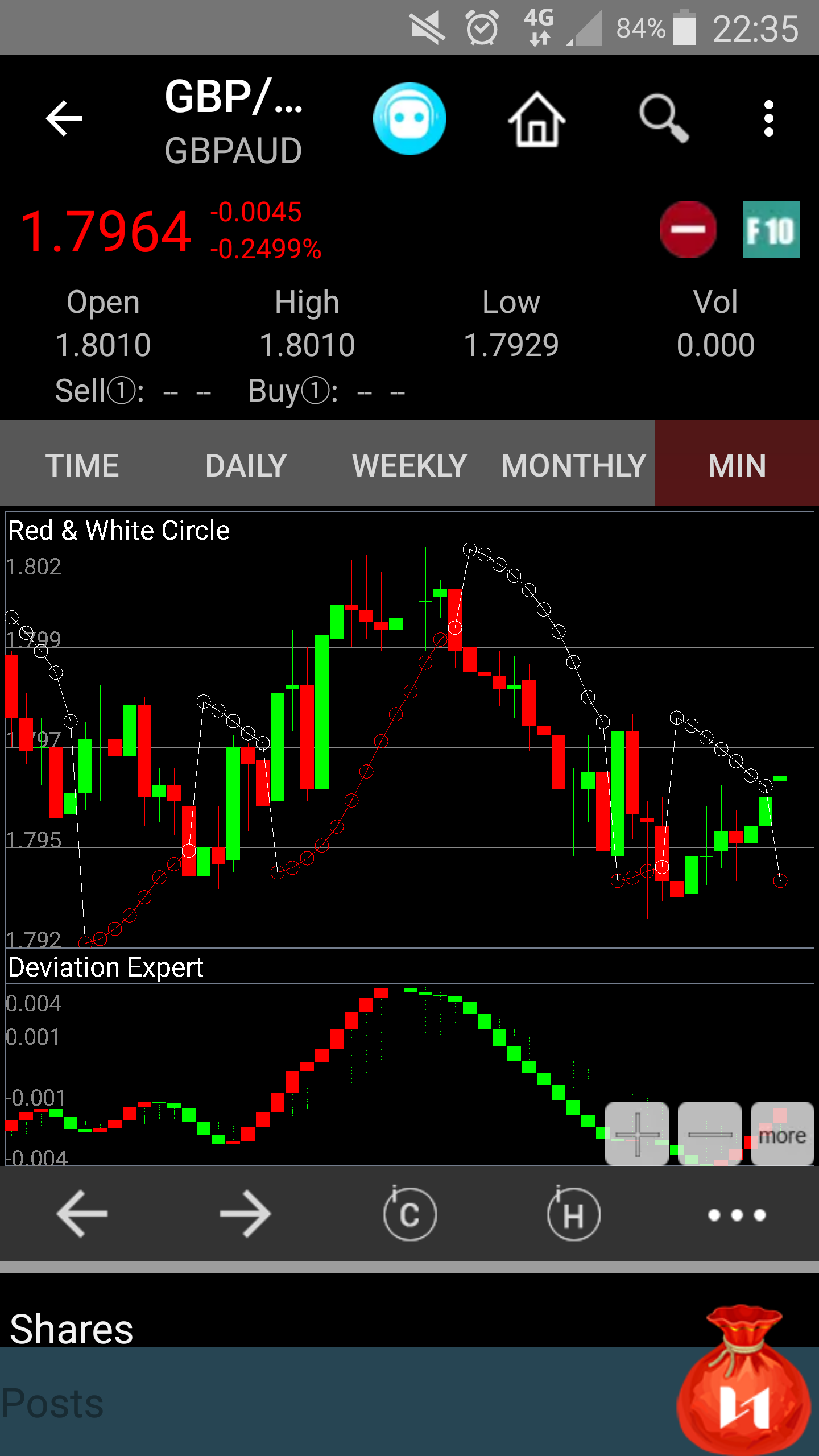Tap the back arrow in the header
Screen dimensions: 819x1456
tap(64, 118)
